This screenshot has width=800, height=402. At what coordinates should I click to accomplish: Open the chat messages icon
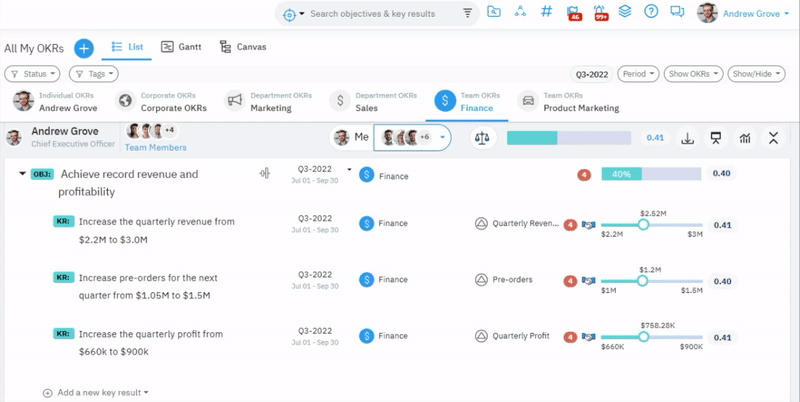pyautogui.click(x=677, y=13)
